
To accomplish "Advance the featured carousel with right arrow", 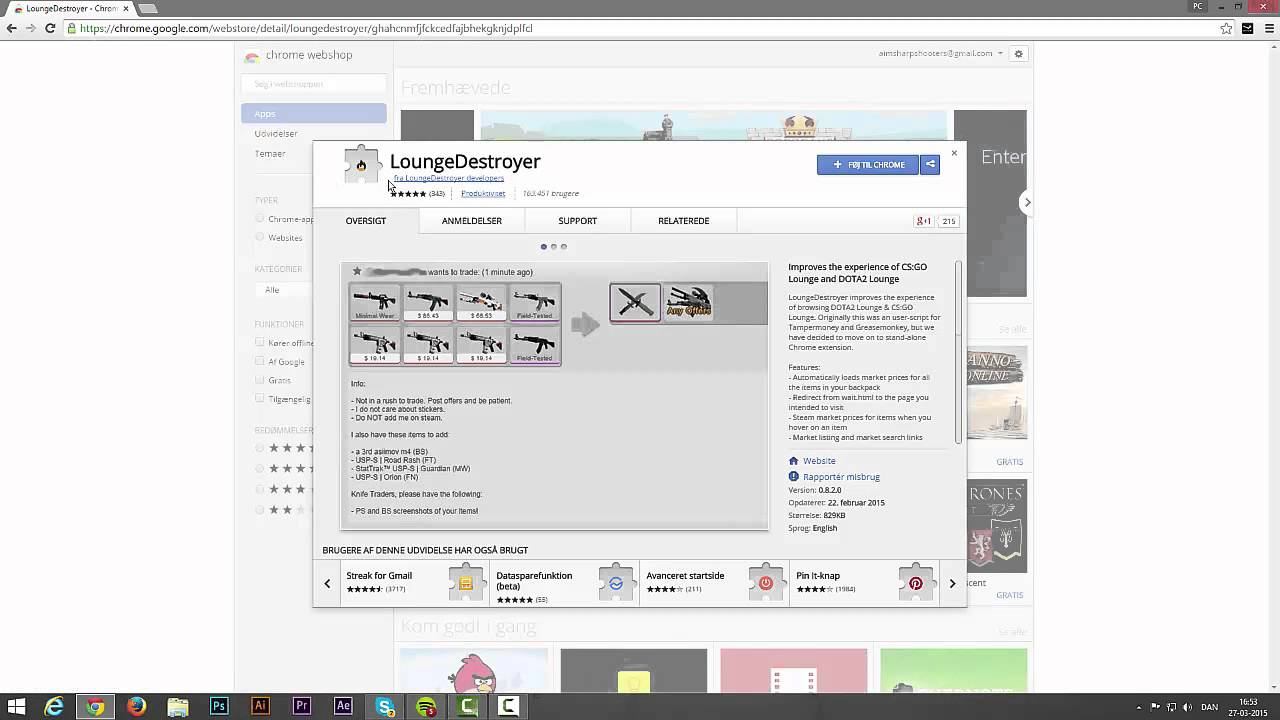I will coord(1027,202).
